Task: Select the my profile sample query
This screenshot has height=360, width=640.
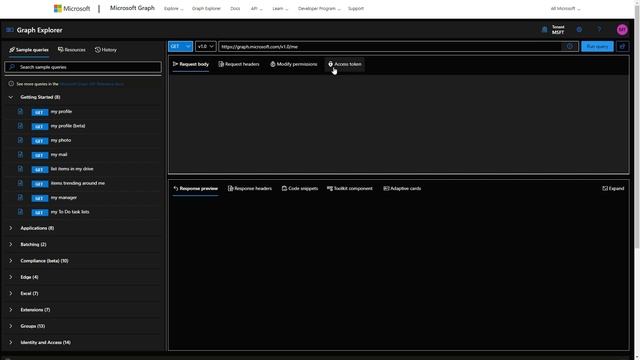Action: pyautogui.click(x=61, y=111)
